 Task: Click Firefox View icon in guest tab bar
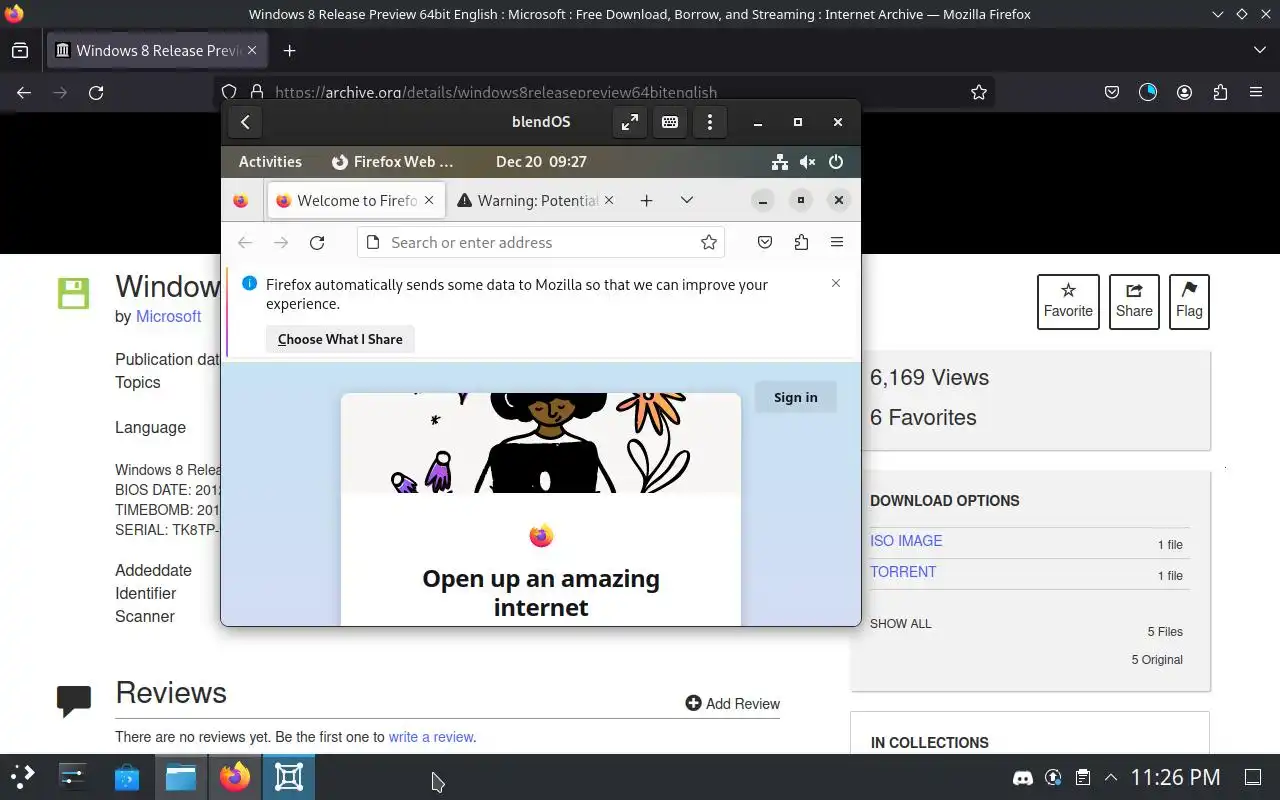(240, 200)
